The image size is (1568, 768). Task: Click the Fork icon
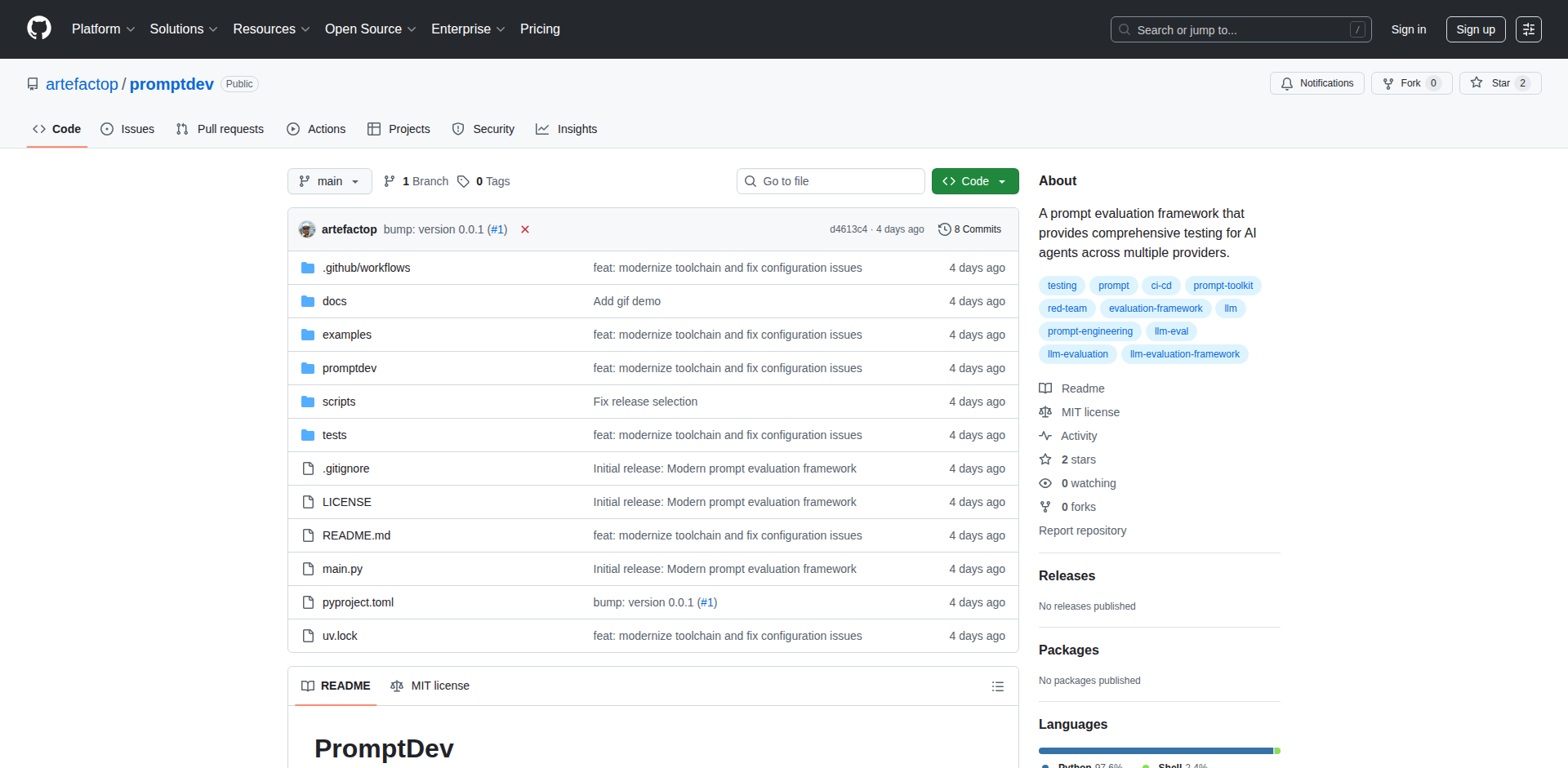1388,83
